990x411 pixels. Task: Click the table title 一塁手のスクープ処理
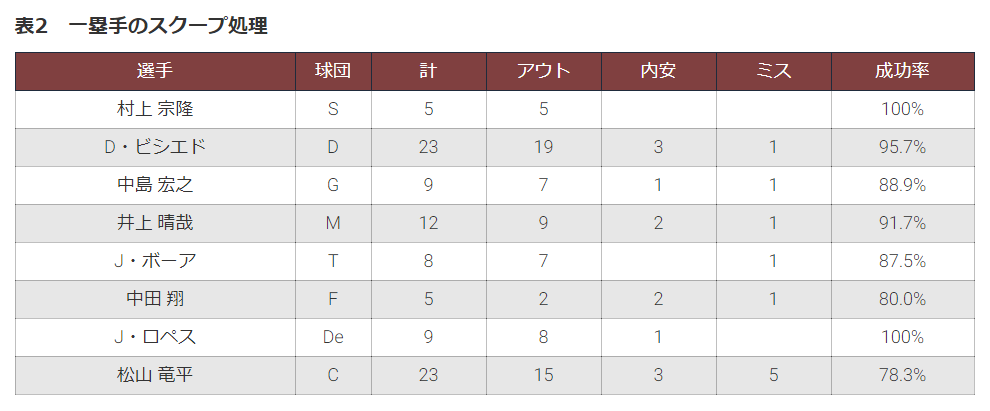pos(168,26)
